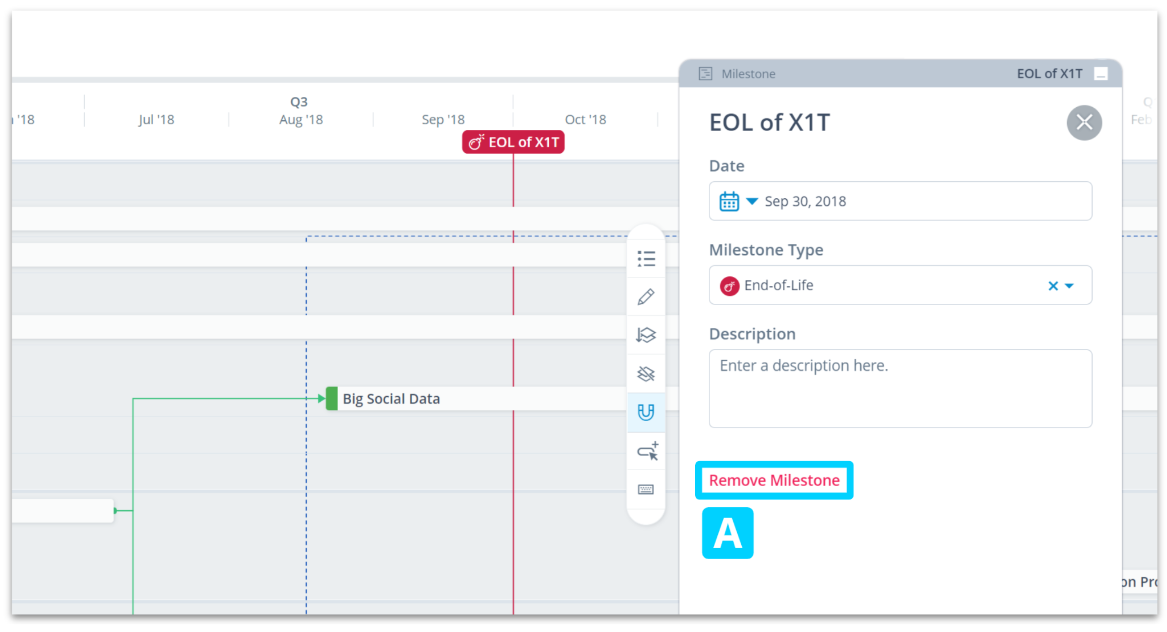Image resolution: width=1167 pixels, height=632 pixels.
Task: Minimize the Milestone panel
Action: pos(1101,73)
